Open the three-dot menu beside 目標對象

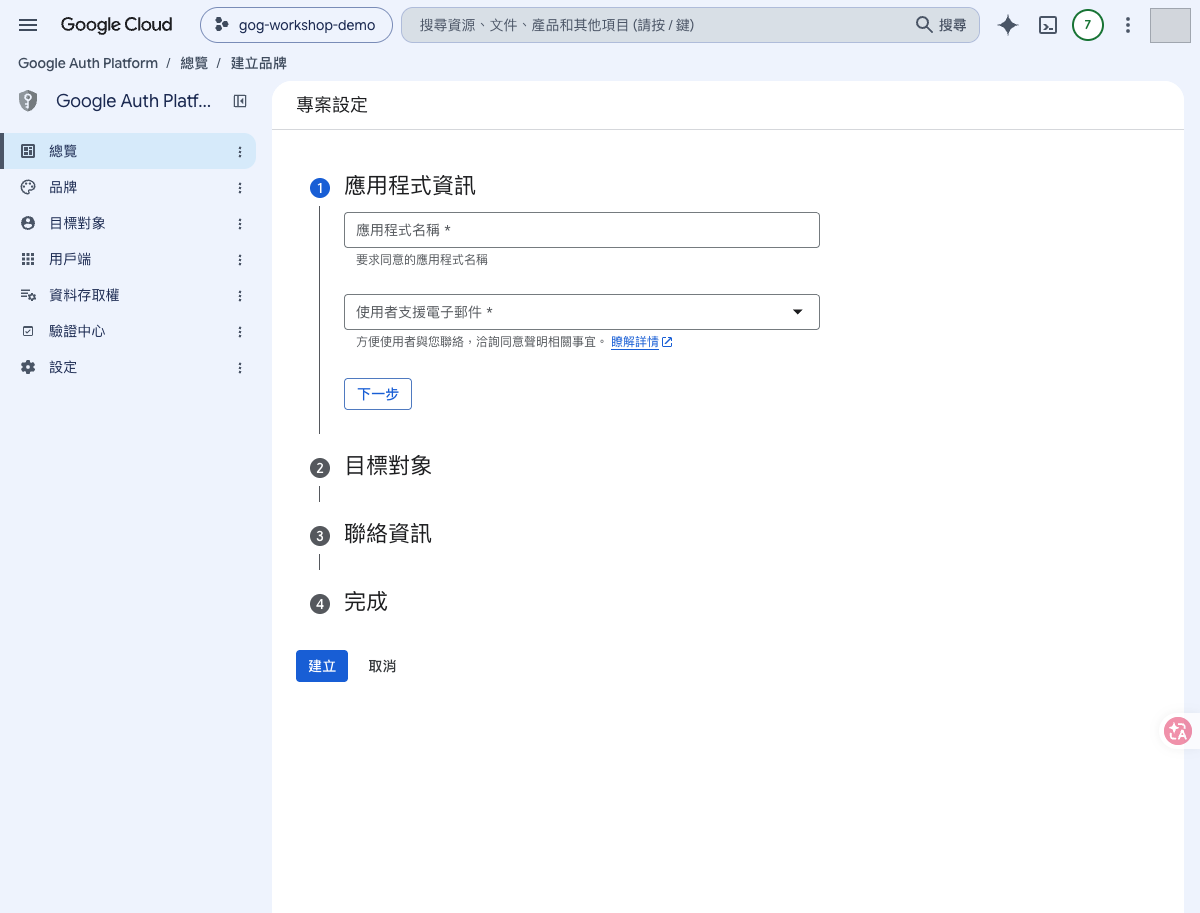pos(240,224)
